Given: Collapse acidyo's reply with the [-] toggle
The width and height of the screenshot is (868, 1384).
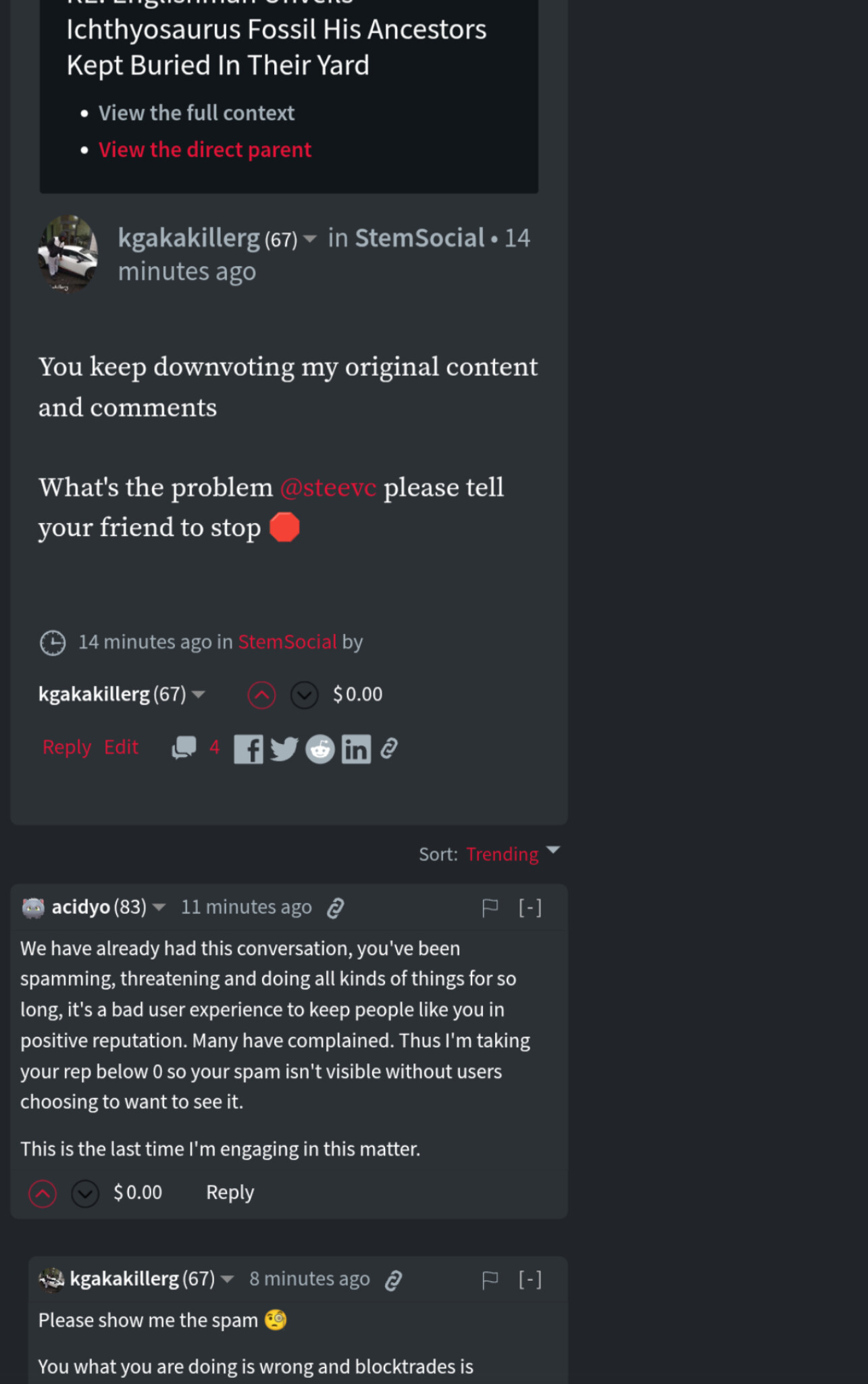Looking at the screenshot, I should (530, 908).
